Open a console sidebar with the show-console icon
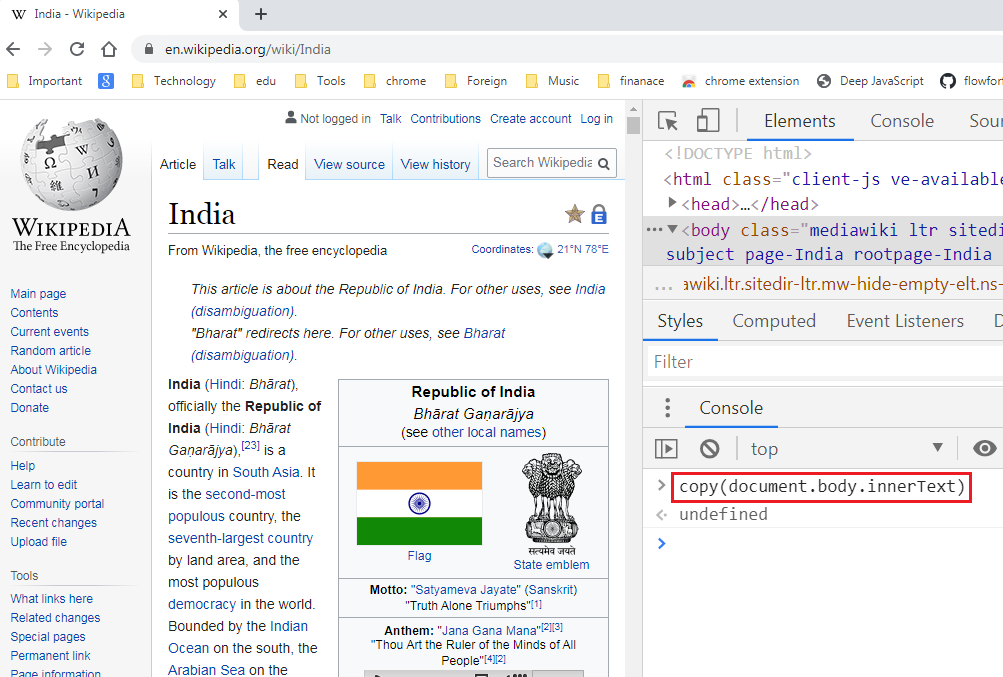 point(666,448)
